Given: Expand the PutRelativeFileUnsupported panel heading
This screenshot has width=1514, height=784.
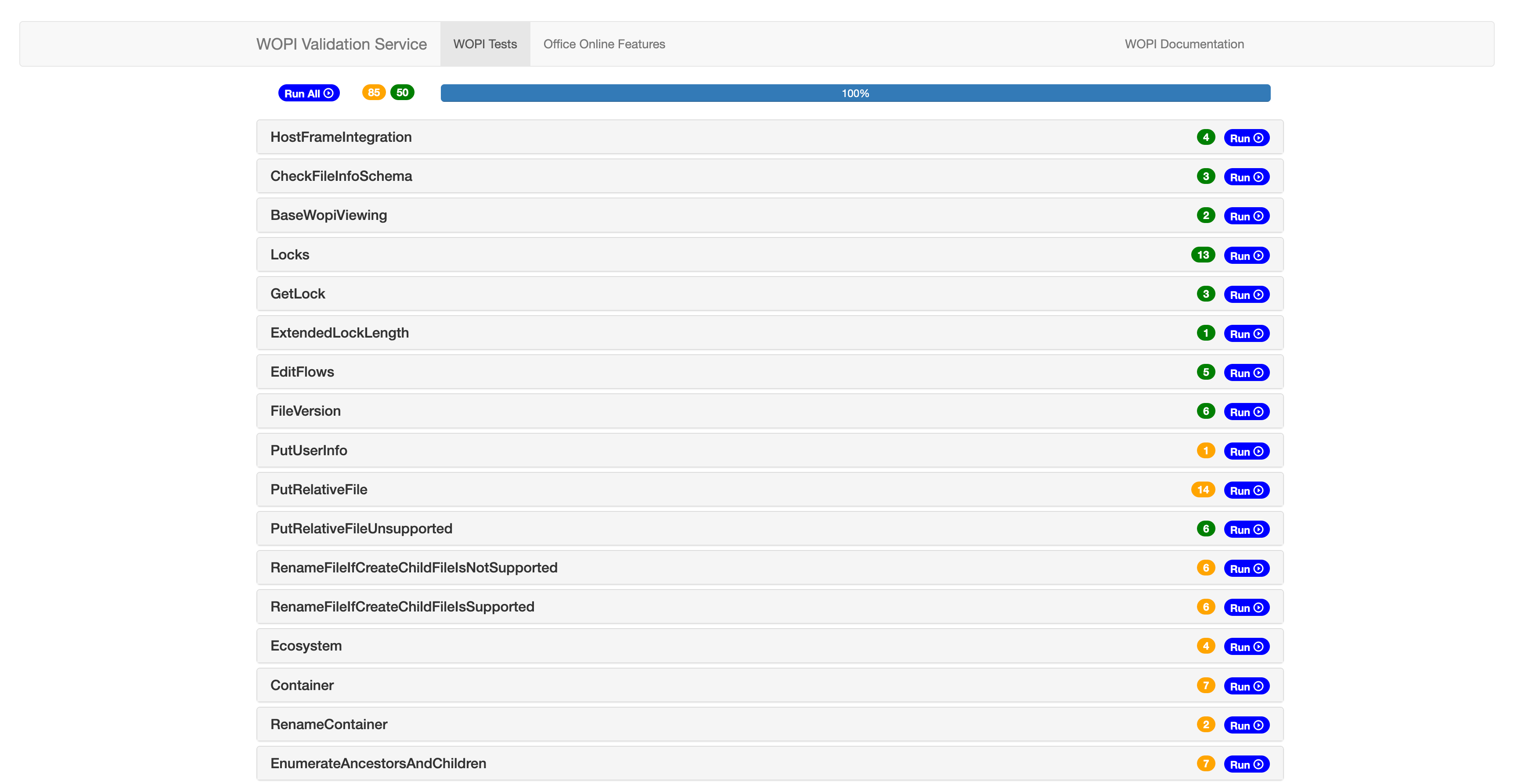Looking at the screenshot, I should pos(769,529).
